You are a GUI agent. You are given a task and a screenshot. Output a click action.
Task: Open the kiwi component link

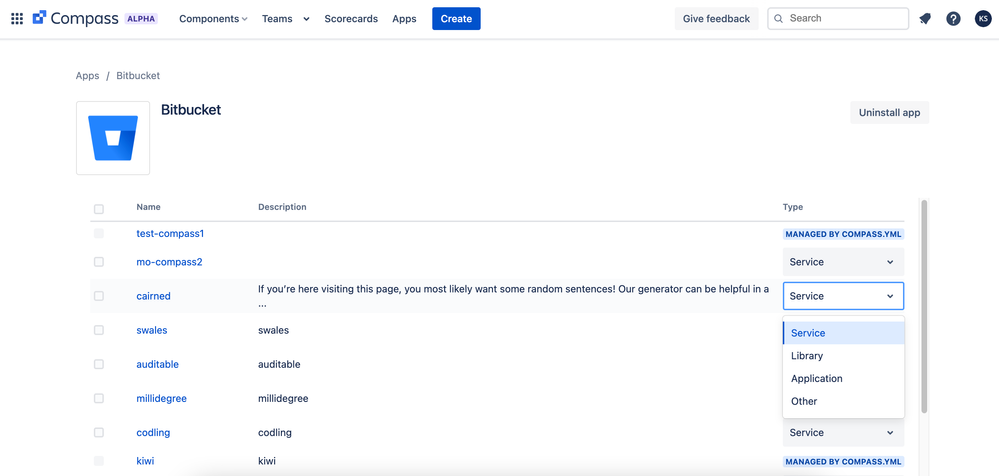tap(145, 460)
